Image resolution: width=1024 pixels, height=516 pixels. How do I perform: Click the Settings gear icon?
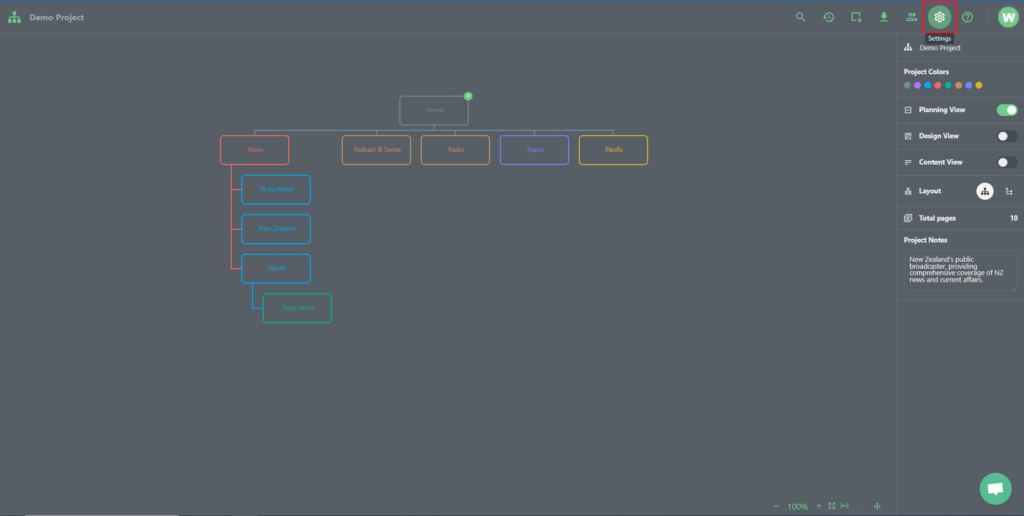pos(939,17)
